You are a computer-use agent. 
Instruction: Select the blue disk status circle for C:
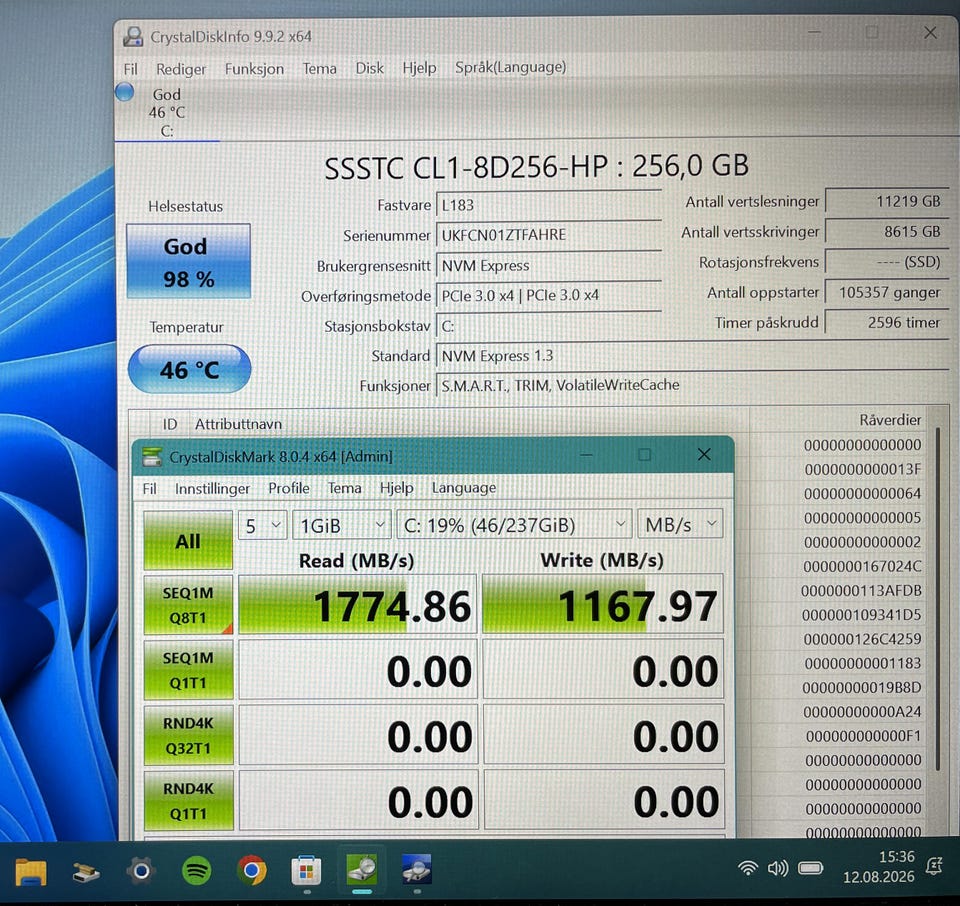click(x=124, y=92)
